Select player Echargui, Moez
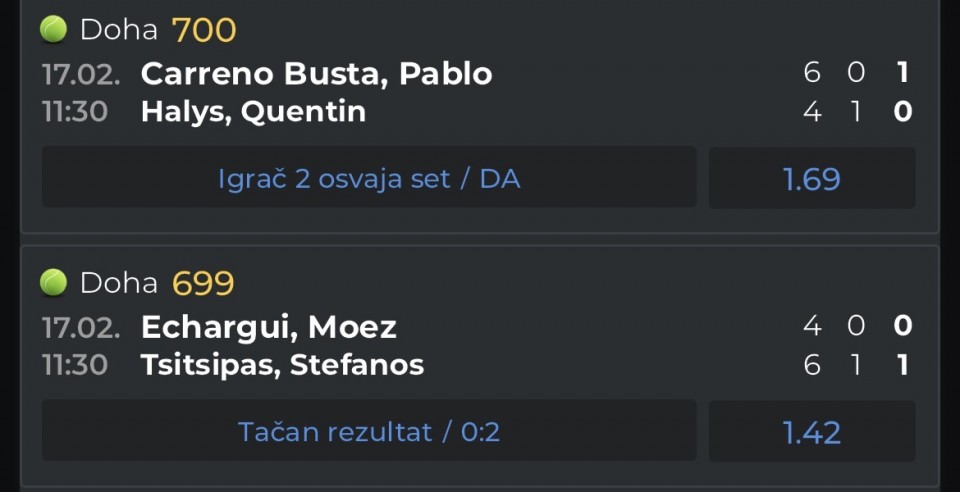Viewport: 960px width, 492px height. (268, 326)
